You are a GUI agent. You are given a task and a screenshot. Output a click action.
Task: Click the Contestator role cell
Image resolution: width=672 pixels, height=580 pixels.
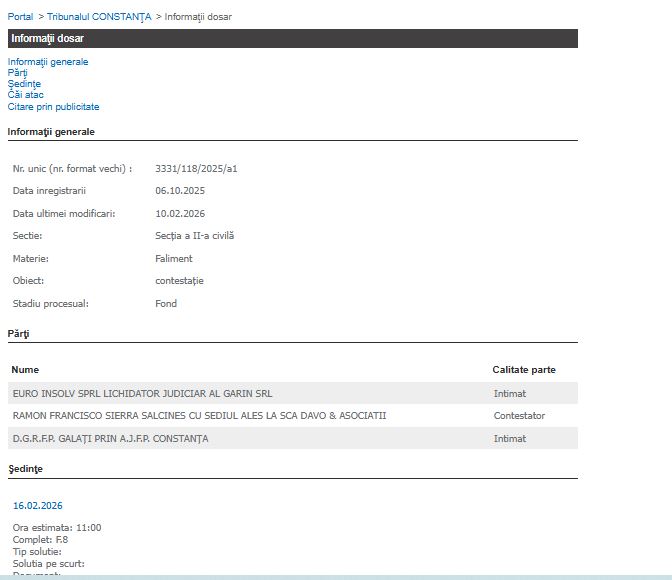coord(519,416)
